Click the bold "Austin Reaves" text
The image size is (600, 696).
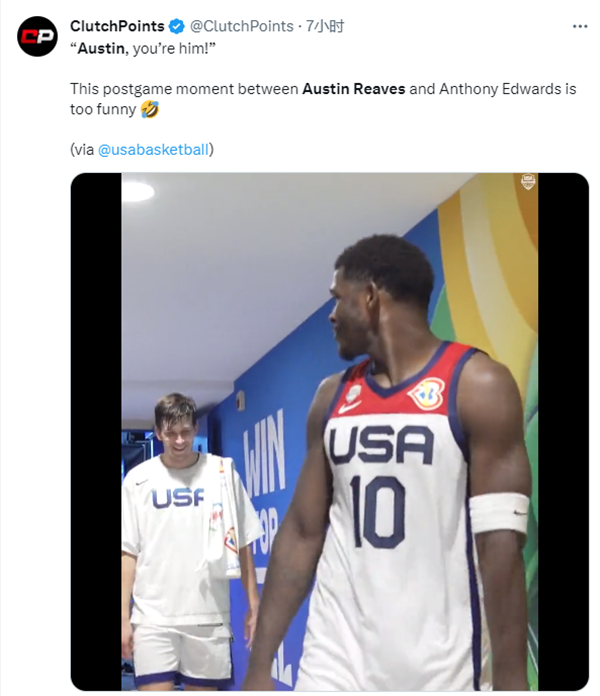[x=353, y=89]
